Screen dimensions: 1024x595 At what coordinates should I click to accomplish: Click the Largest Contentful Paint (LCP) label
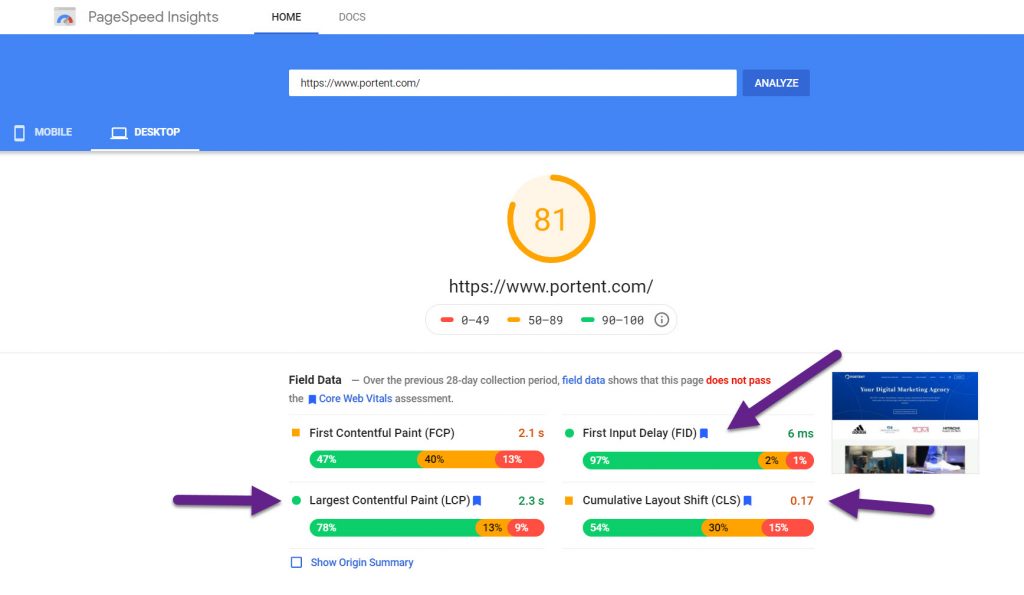[389, 500]
